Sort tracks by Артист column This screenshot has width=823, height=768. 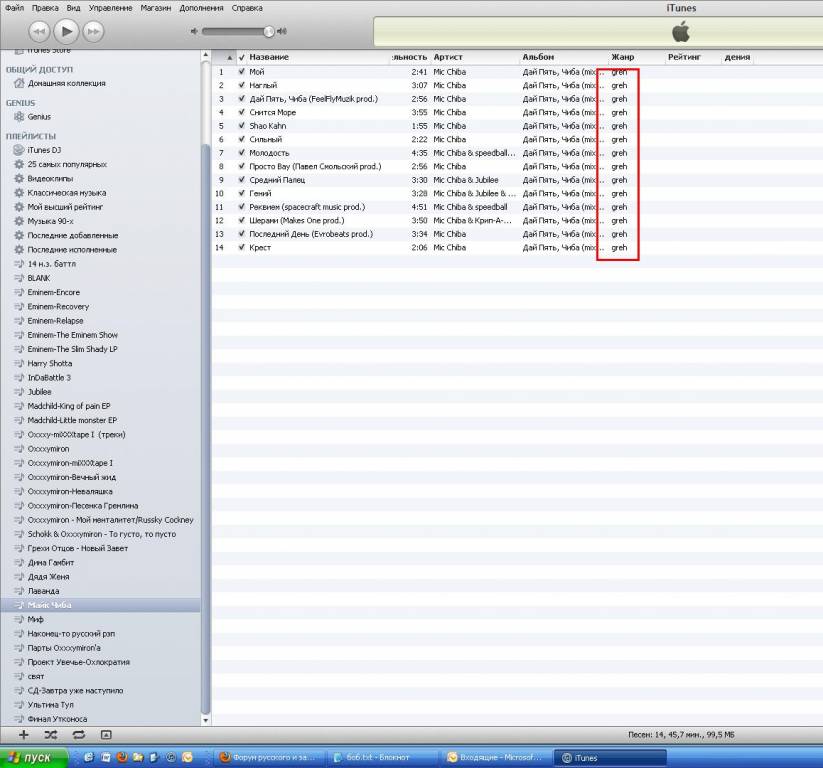pyautogui.click(x=448, y=57)
